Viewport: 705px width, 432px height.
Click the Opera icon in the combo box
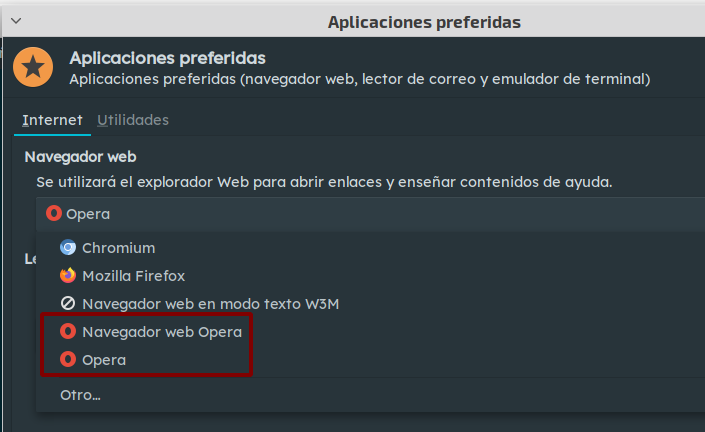(54, 214)
